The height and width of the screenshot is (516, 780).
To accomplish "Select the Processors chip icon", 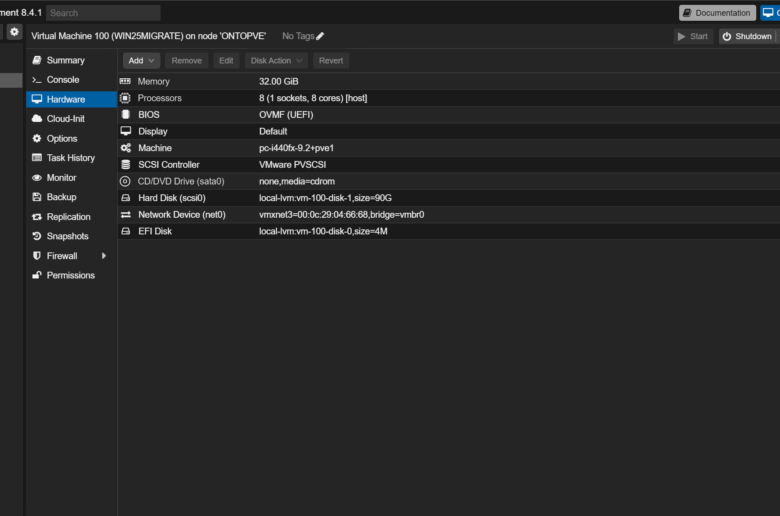I will (125, 98).
